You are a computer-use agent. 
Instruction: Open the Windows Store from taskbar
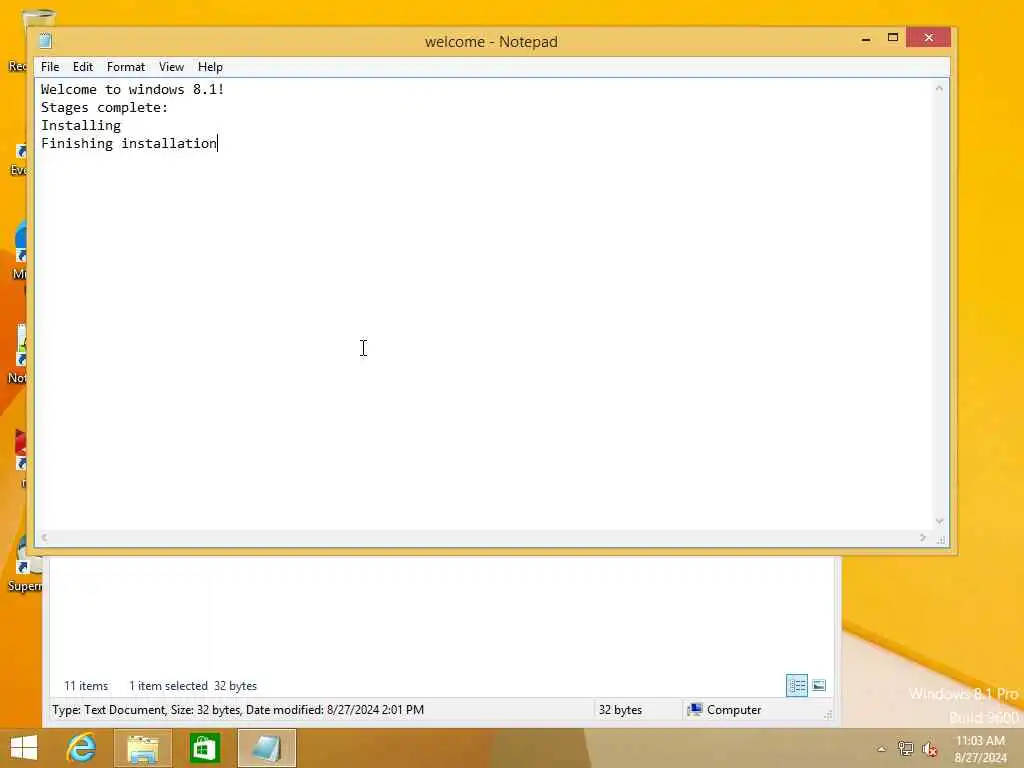204,748
